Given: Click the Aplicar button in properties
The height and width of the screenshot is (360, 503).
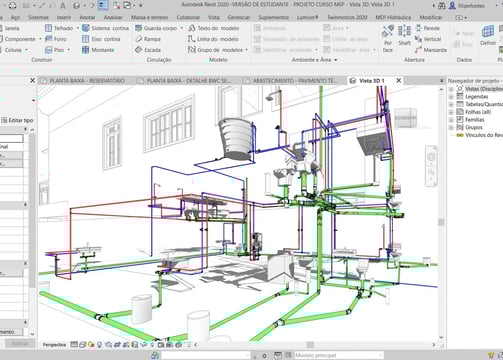Looking at the screenshot, I should click(20, 343).
